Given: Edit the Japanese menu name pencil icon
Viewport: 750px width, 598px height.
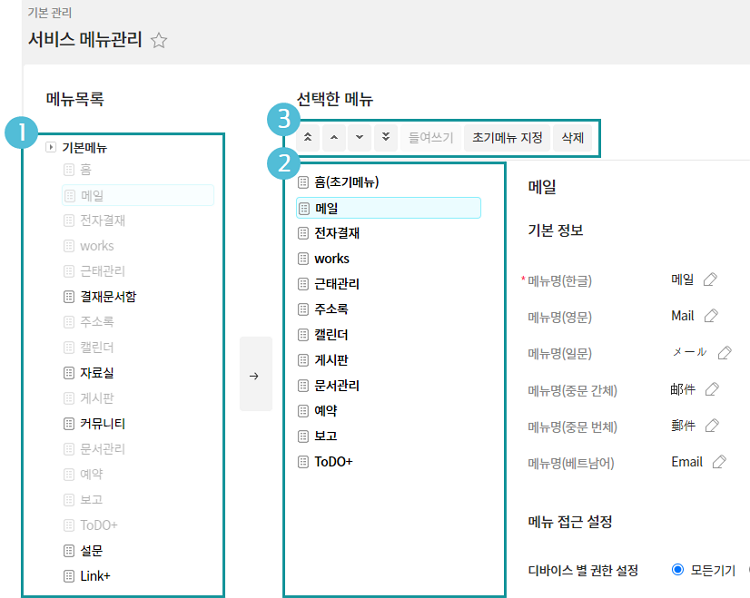Looking at the screenshot, I should [x=724, y=352].
